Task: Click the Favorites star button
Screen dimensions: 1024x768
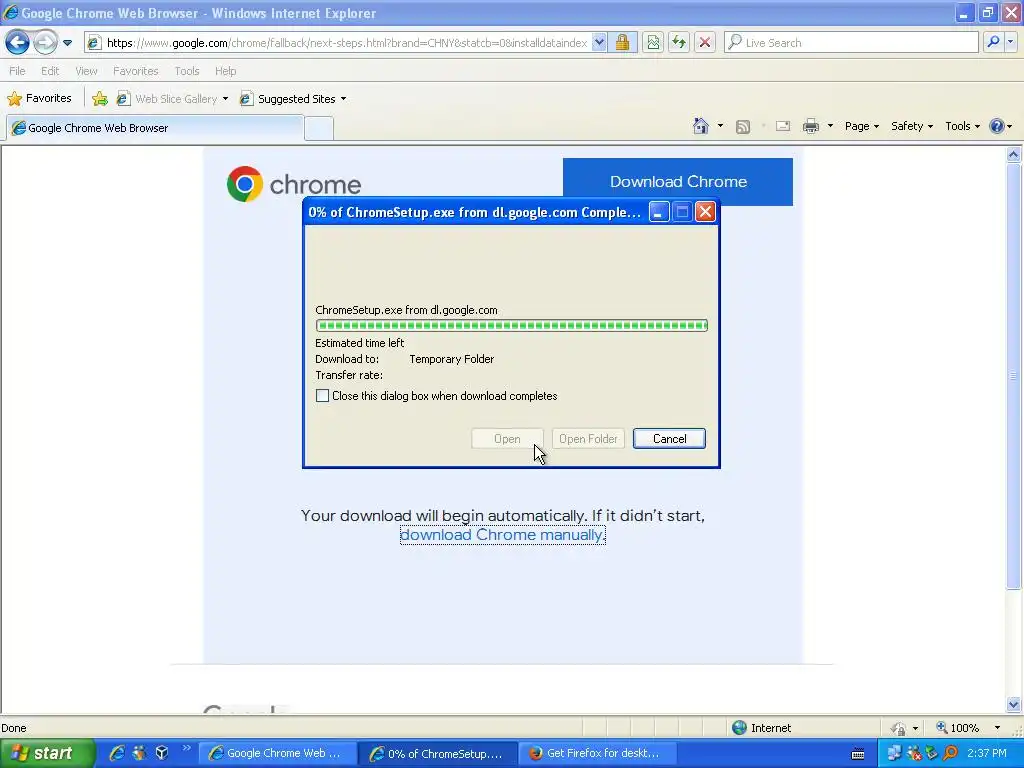Action: [39, 99]
